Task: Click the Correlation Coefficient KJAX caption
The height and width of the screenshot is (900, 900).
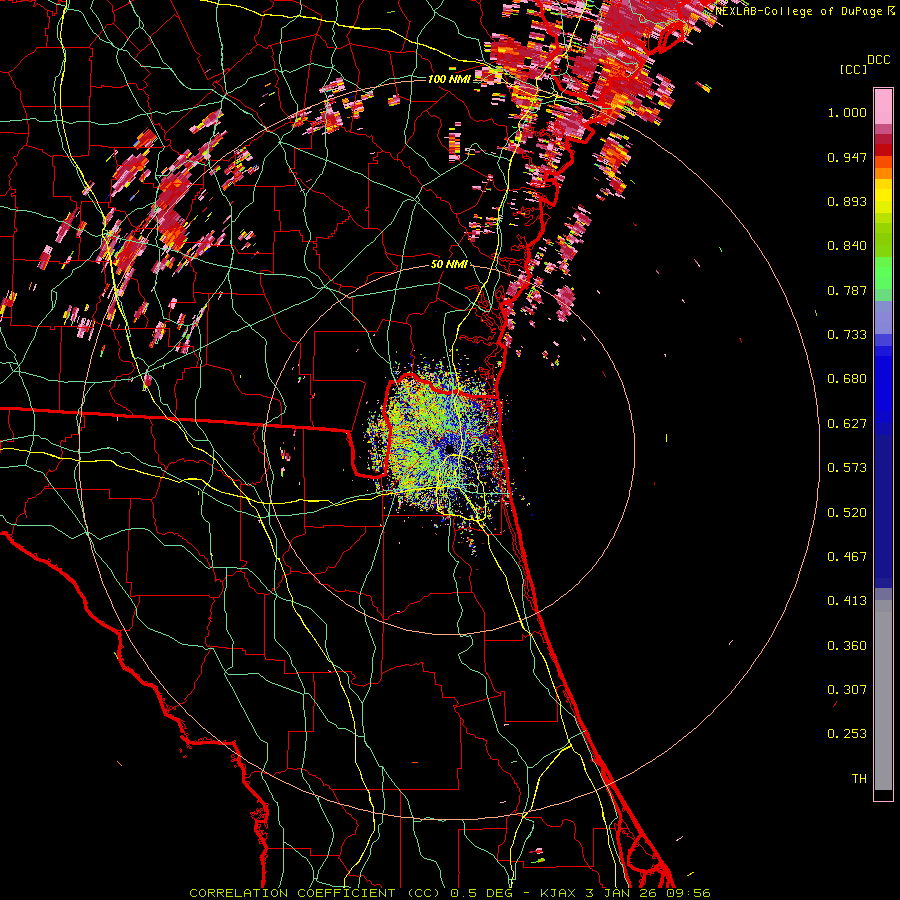Action: click(449, 893)
